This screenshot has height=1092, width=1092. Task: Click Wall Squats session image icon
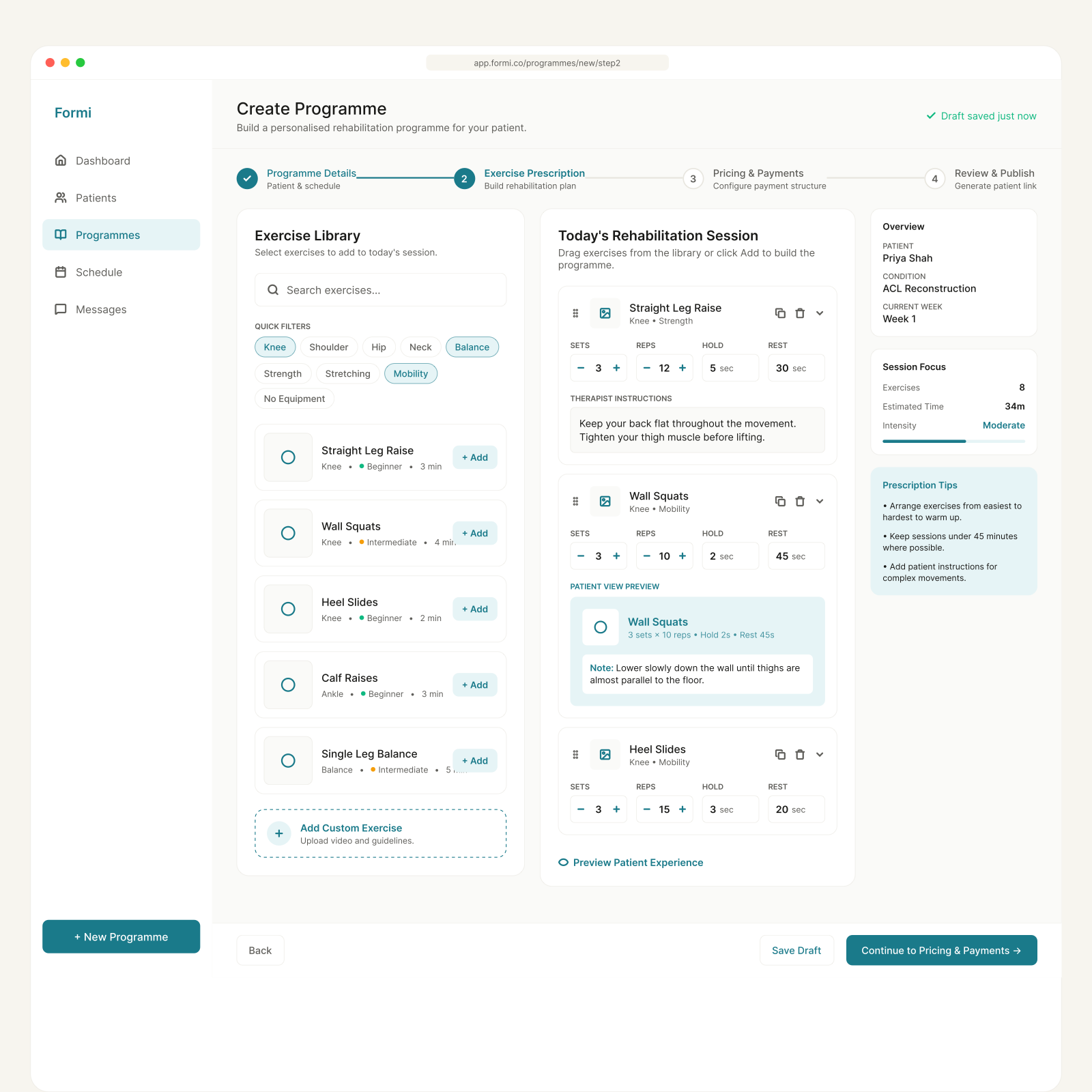pos(605,501)
